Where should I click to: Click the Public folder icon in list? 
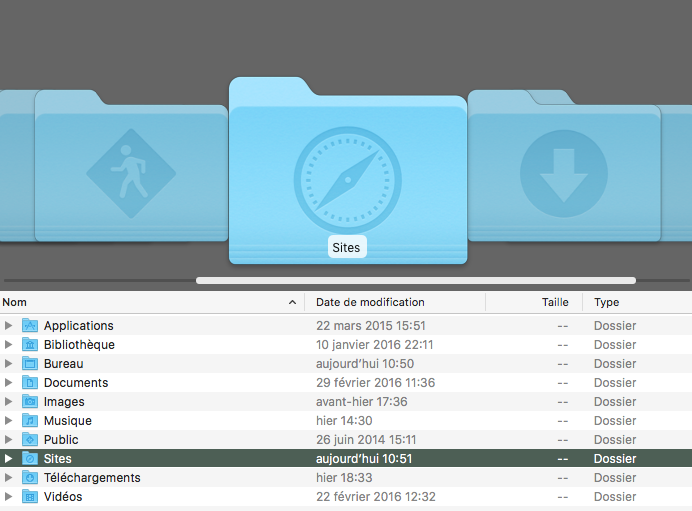point(30,440)
